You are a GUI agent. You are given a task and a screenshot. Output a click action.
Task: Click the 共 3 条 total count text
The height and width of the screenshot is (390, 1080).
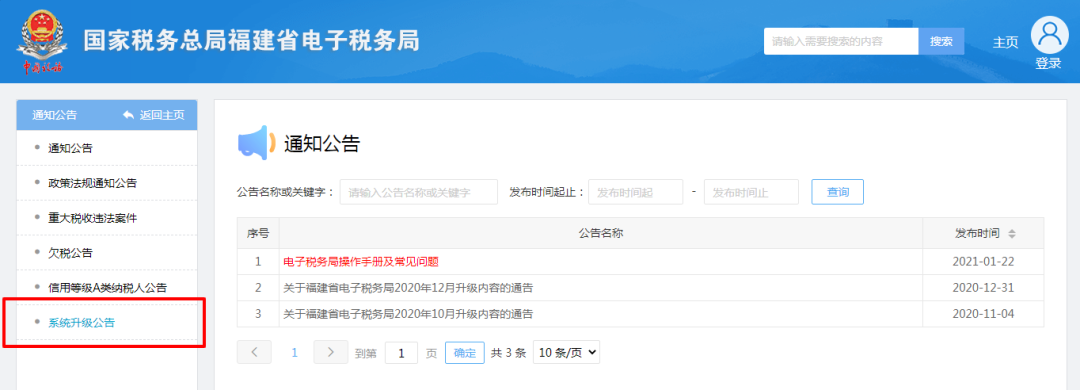pos(508,353)
